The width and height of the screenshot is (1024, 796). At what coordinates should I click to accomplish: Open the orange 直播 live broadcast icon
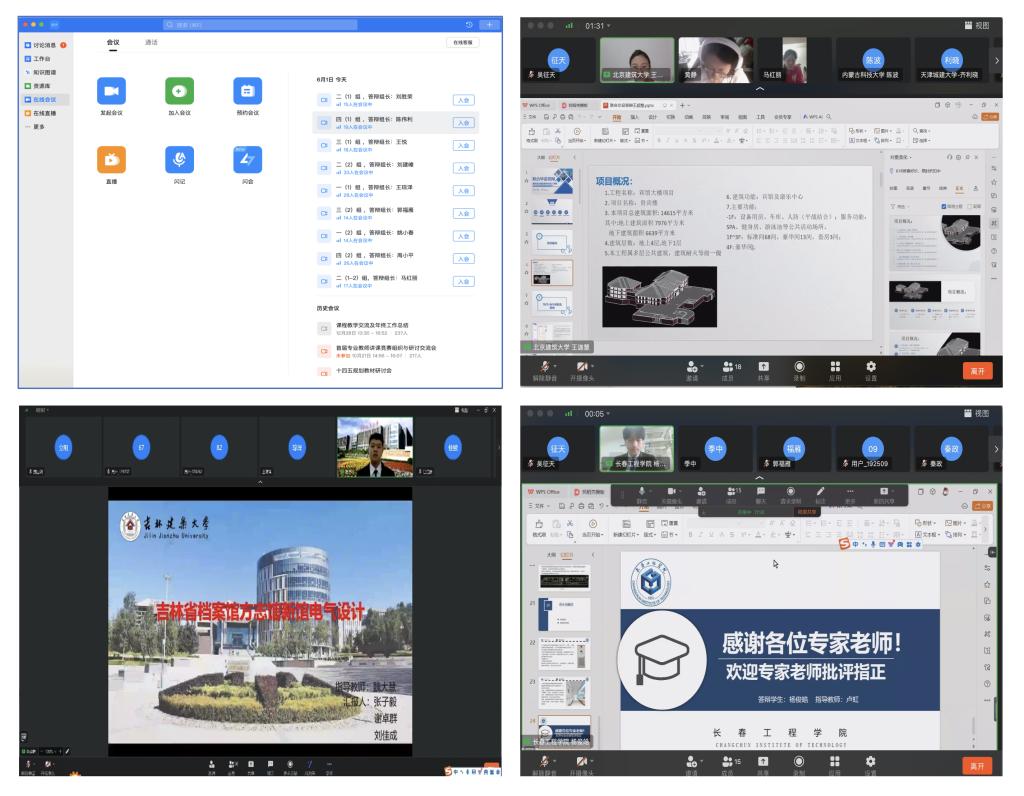(111, 160)
